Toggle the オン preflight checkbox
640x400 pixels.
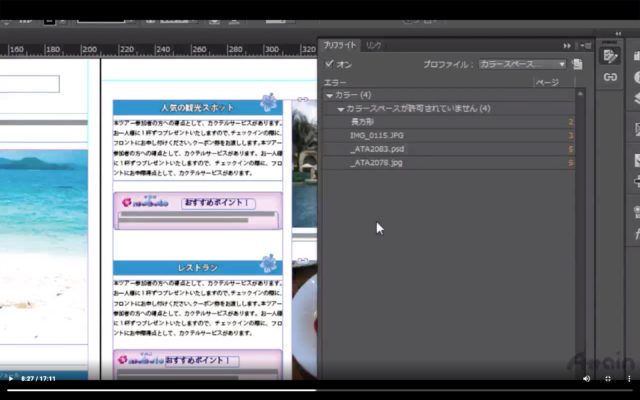[329, 64]
